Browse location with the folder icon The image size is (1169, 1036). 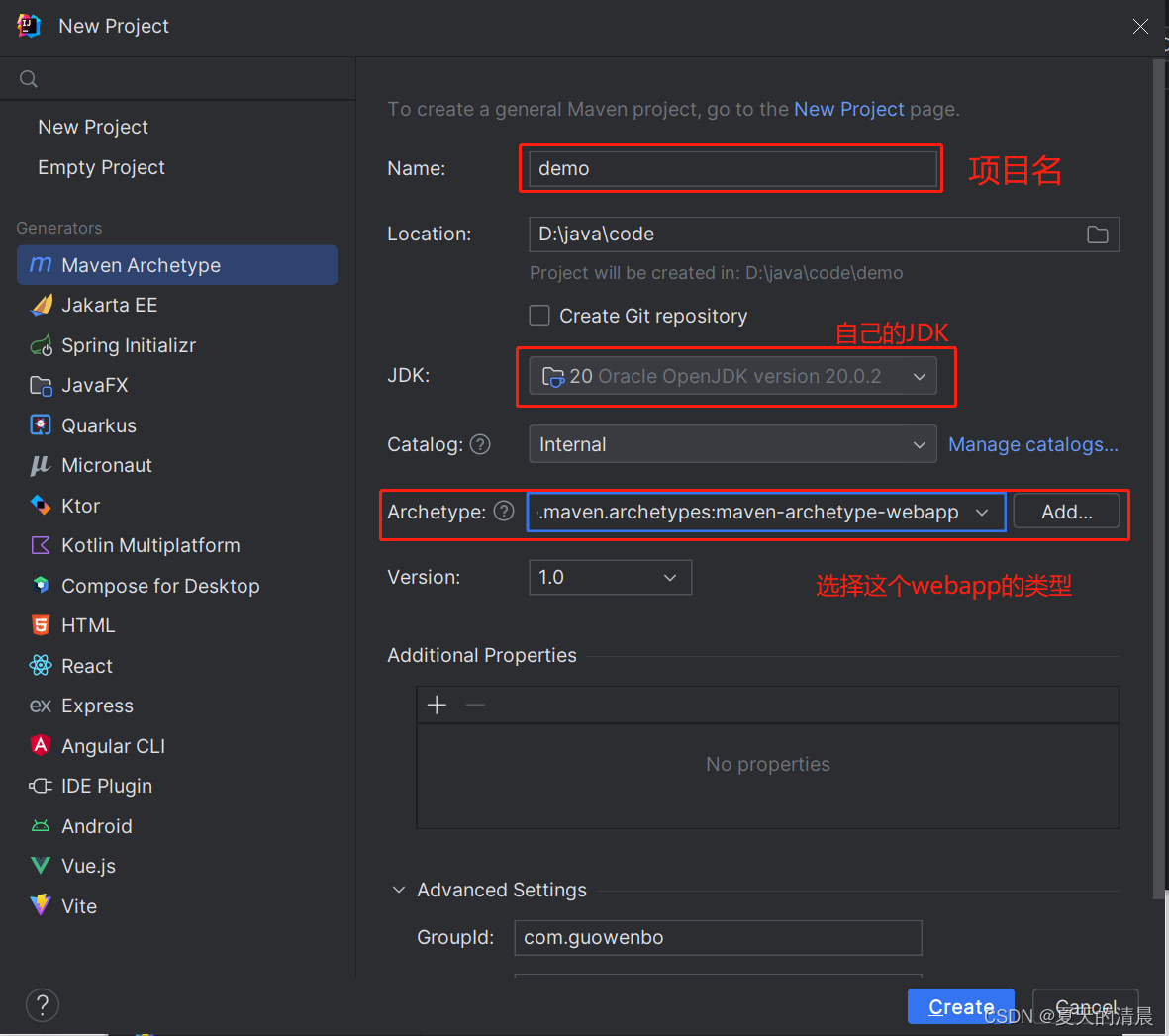1098,235
